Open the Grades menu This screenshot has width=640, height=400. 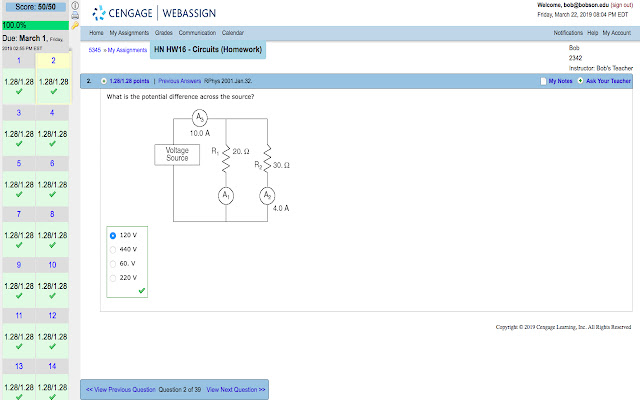pos(164,33)
